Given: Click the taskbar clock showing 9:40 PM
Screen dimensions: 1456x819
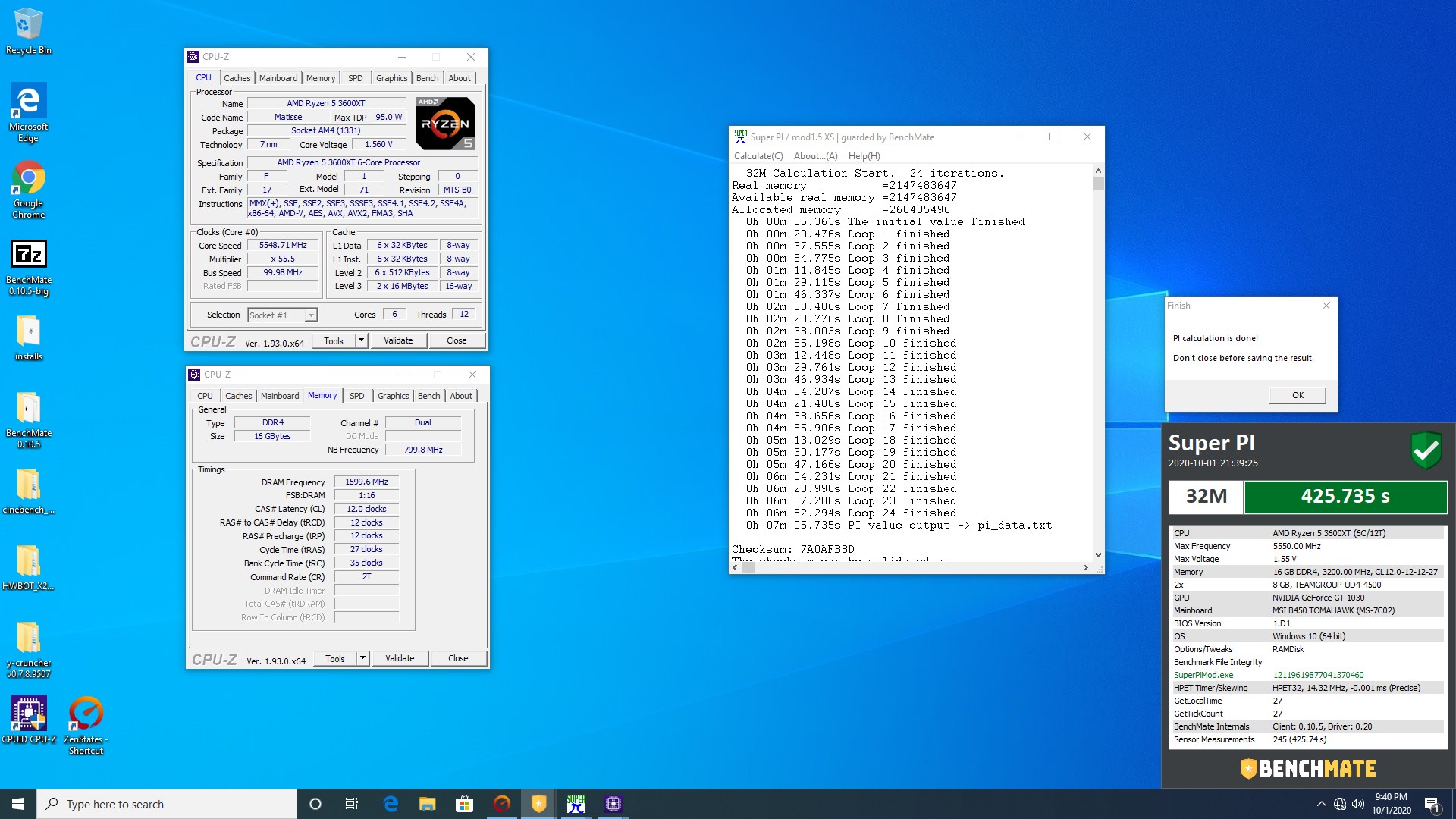Looking at the screenshot, I should click(1391, 804).
